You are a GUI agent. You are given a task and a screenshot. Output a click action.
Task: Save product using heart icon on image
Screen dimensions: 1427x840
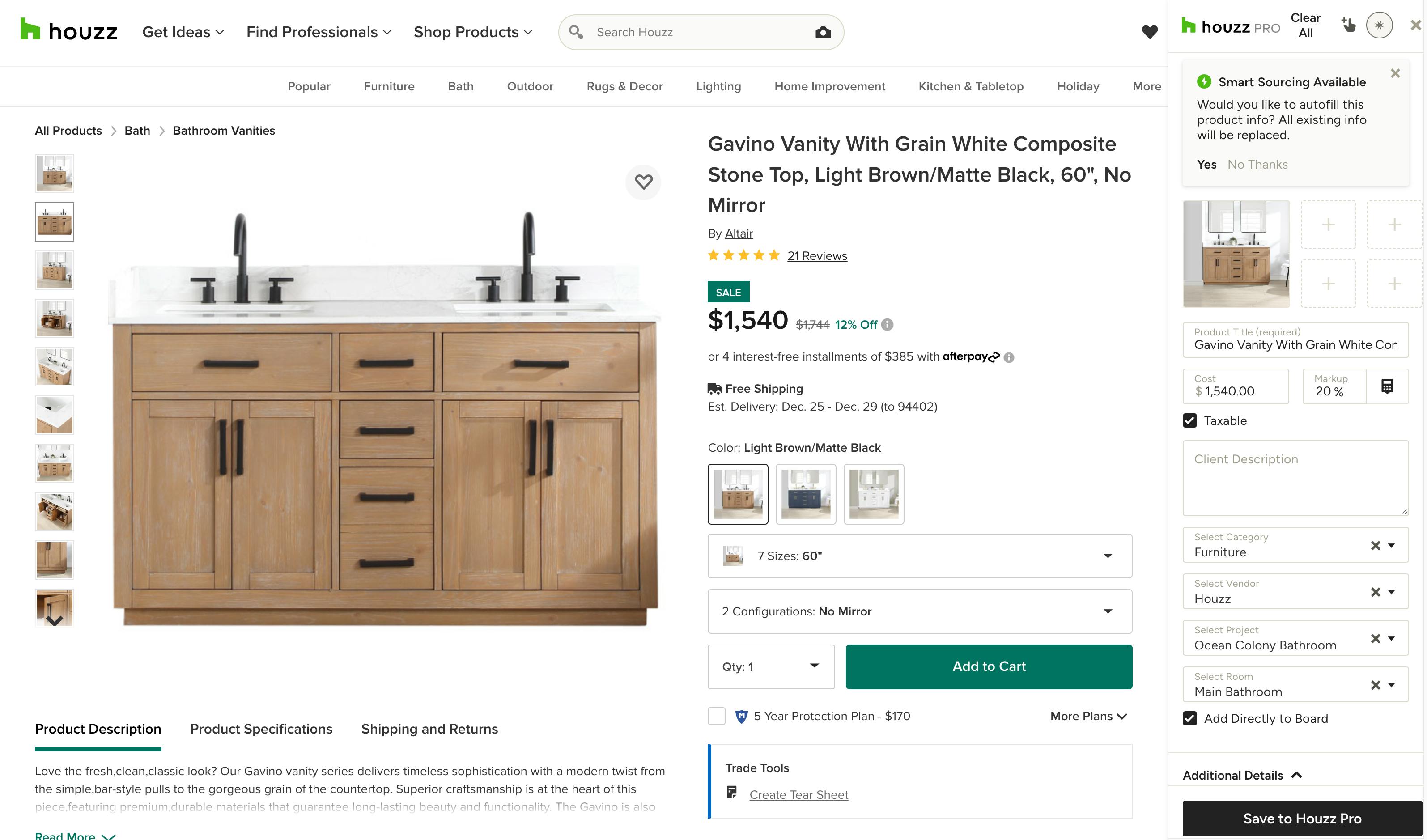643,182
